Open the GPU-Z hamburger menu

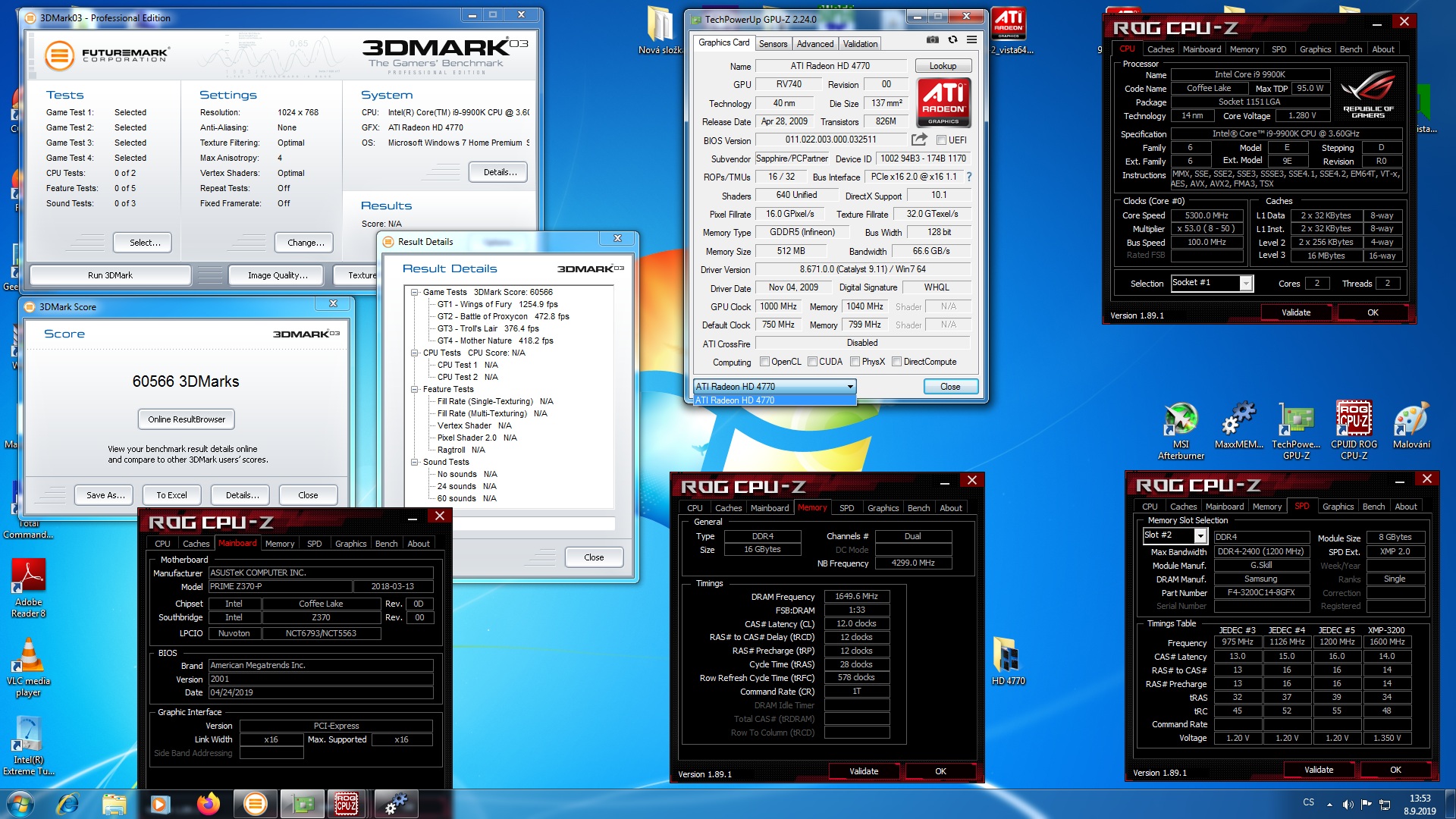[971, 40]
